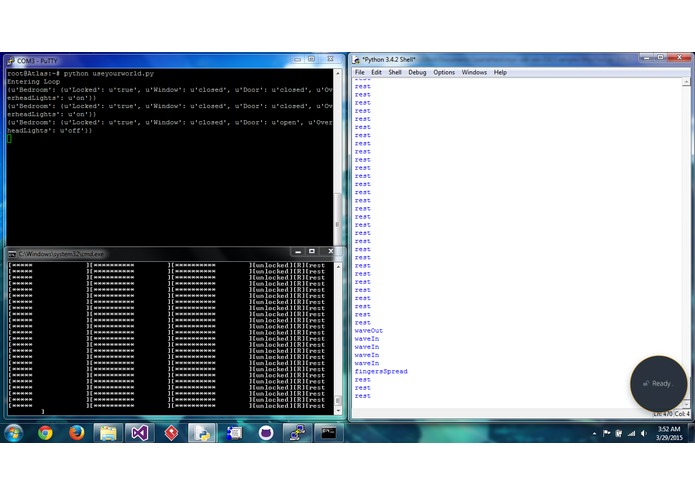Screen dimensions: 695x494
Task: Open the blue-dotted list app in taskbar
Action: point(234,433)
